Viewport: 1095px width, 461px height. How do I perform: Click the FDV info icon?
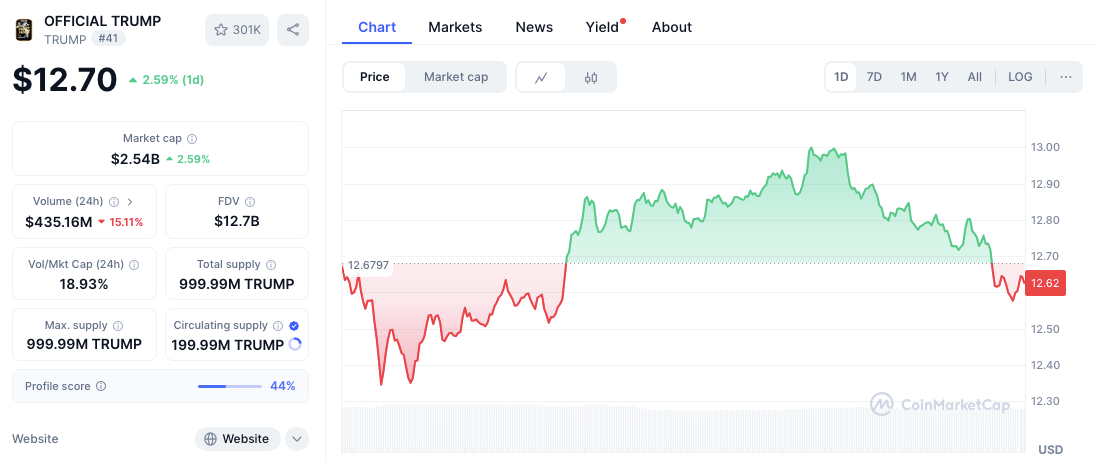[250, 202]
